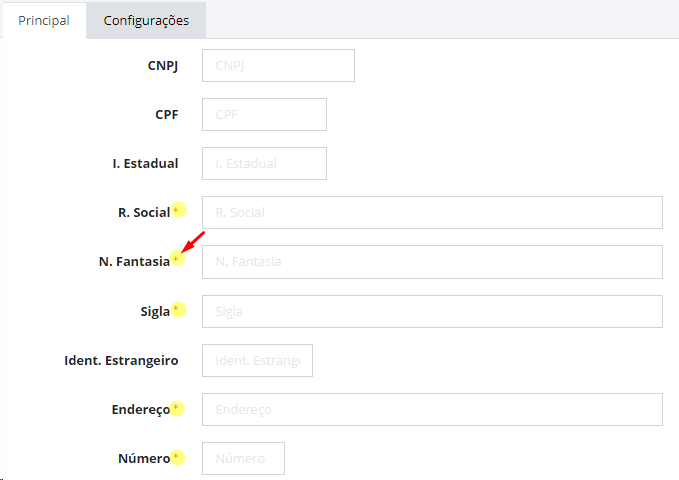Click the required asterisk beside Sigla

pyautogui.click(x=177, y=308)
